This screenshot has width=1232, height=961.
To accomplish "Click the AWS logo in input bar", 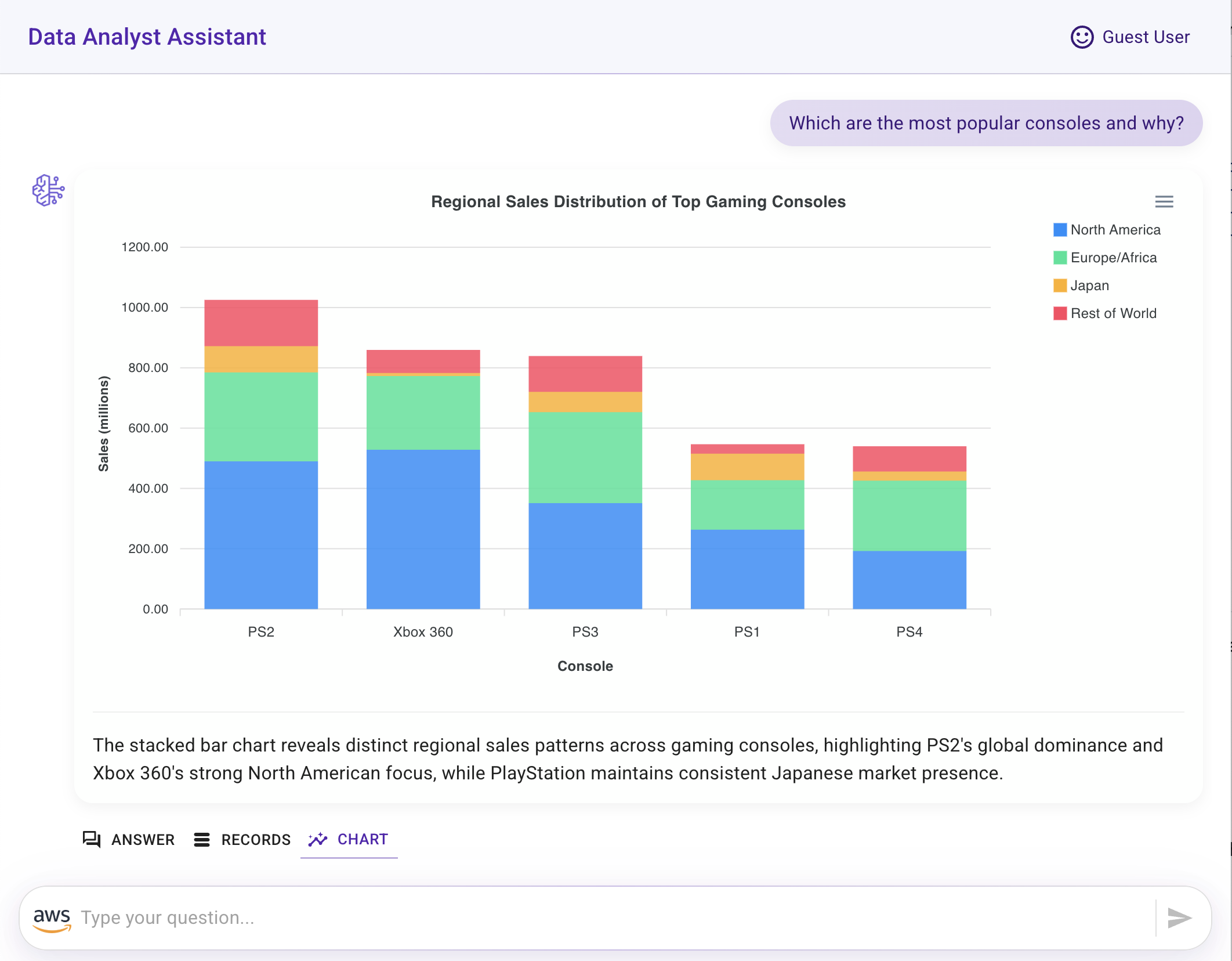I will point(52,919).
